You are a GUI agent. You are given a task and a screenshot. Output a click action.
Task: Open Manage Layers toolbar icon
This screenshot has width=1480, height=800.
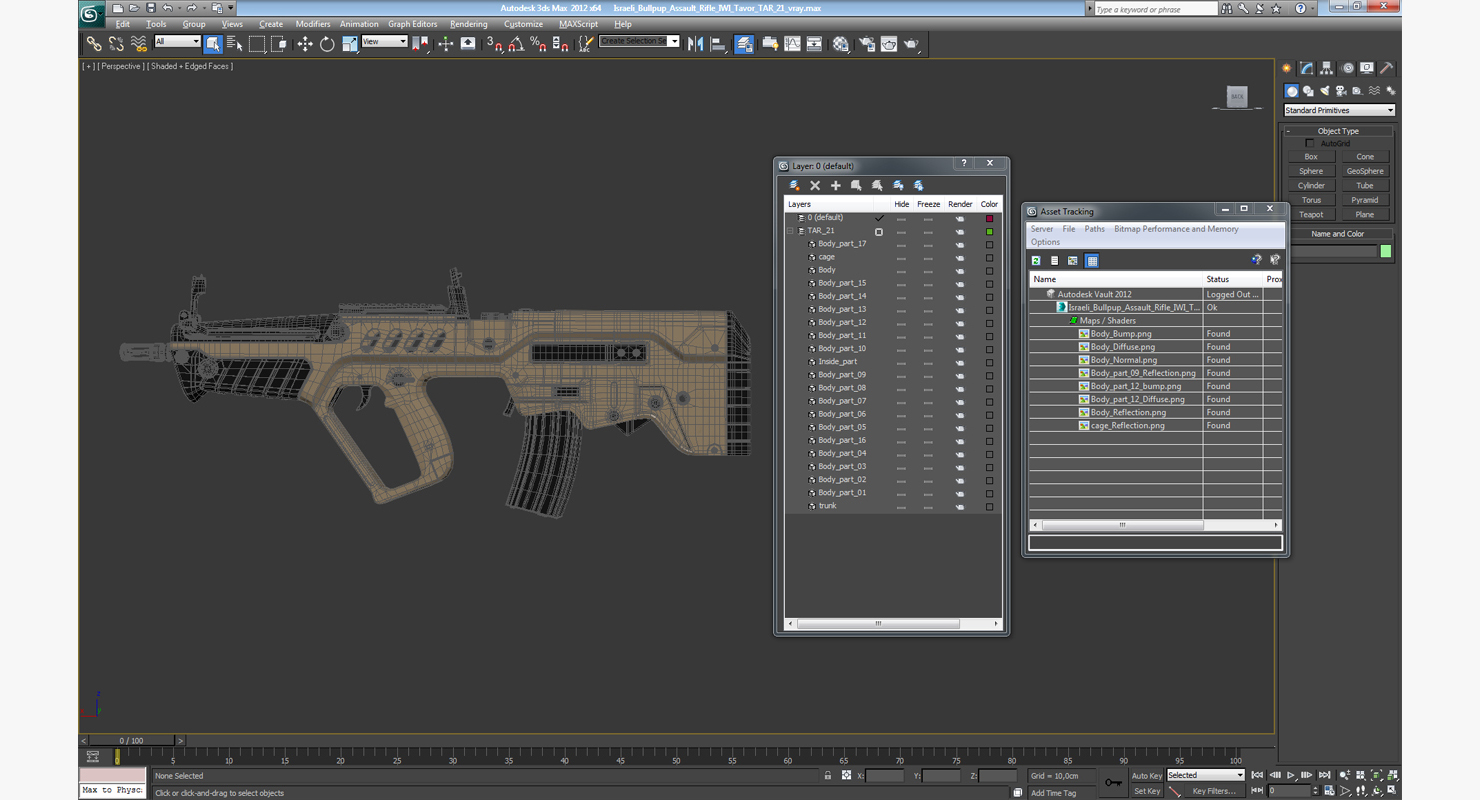tap(744, 44)
